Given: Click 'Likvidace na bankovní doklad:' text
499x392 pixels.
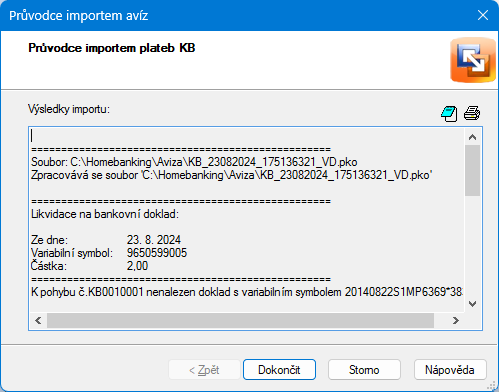Looking at the screenshot, I should pyautogui.click(x=105, y=214).
